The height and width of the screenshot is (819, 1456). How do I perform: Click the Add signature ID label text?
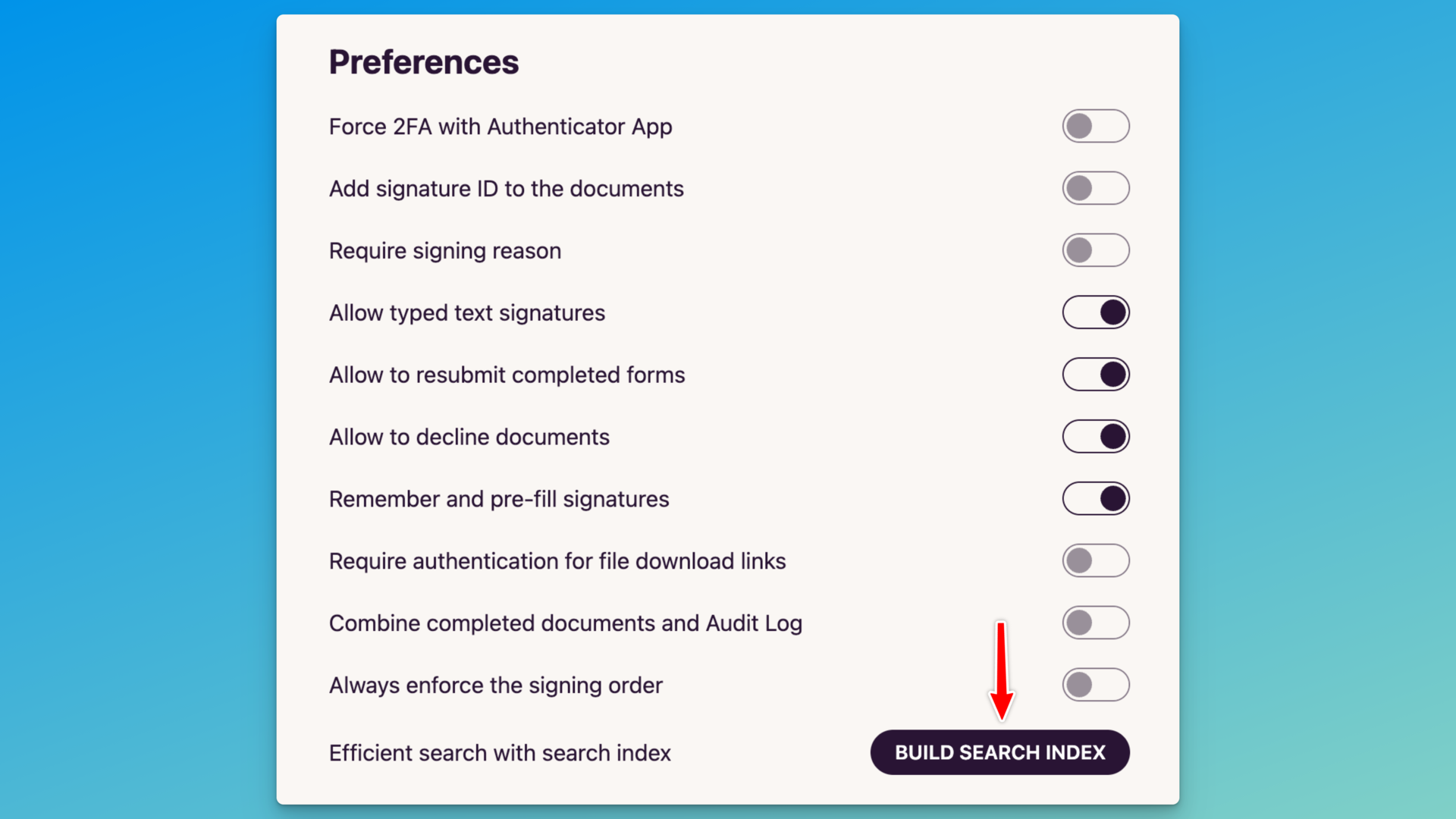(506, 189)
